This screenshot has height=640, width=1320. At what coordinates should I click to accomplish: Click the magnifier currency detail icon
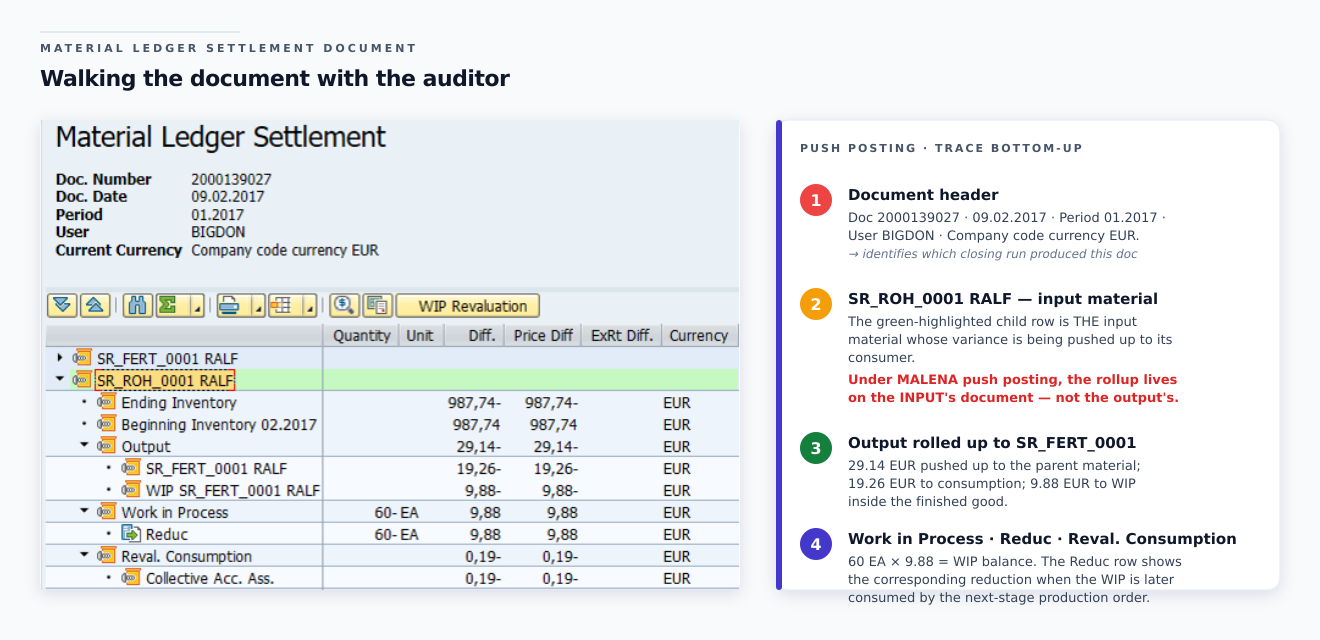[345, 305]
